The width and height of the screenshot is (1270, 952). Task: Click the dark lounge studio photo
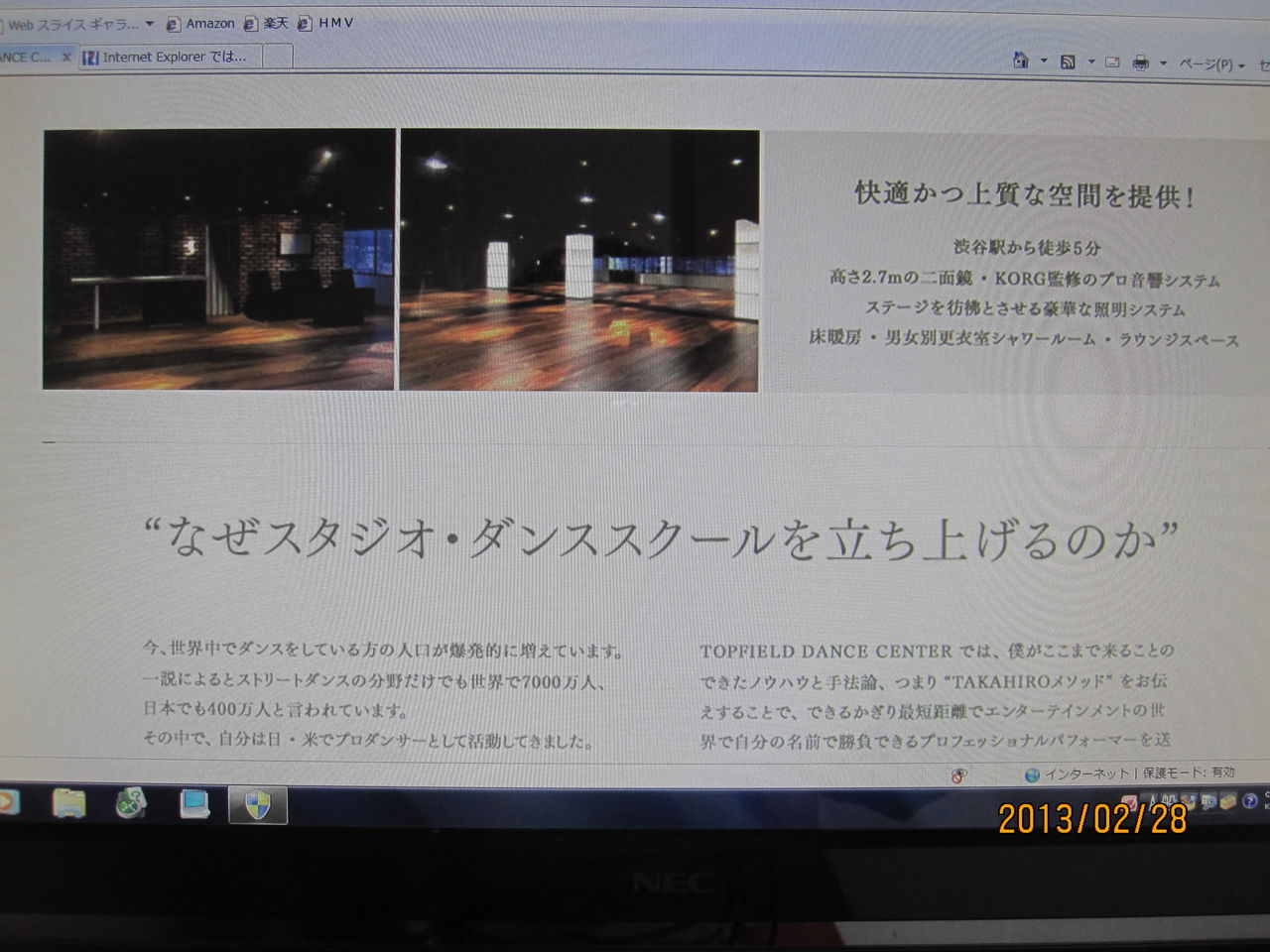[219, 259]
